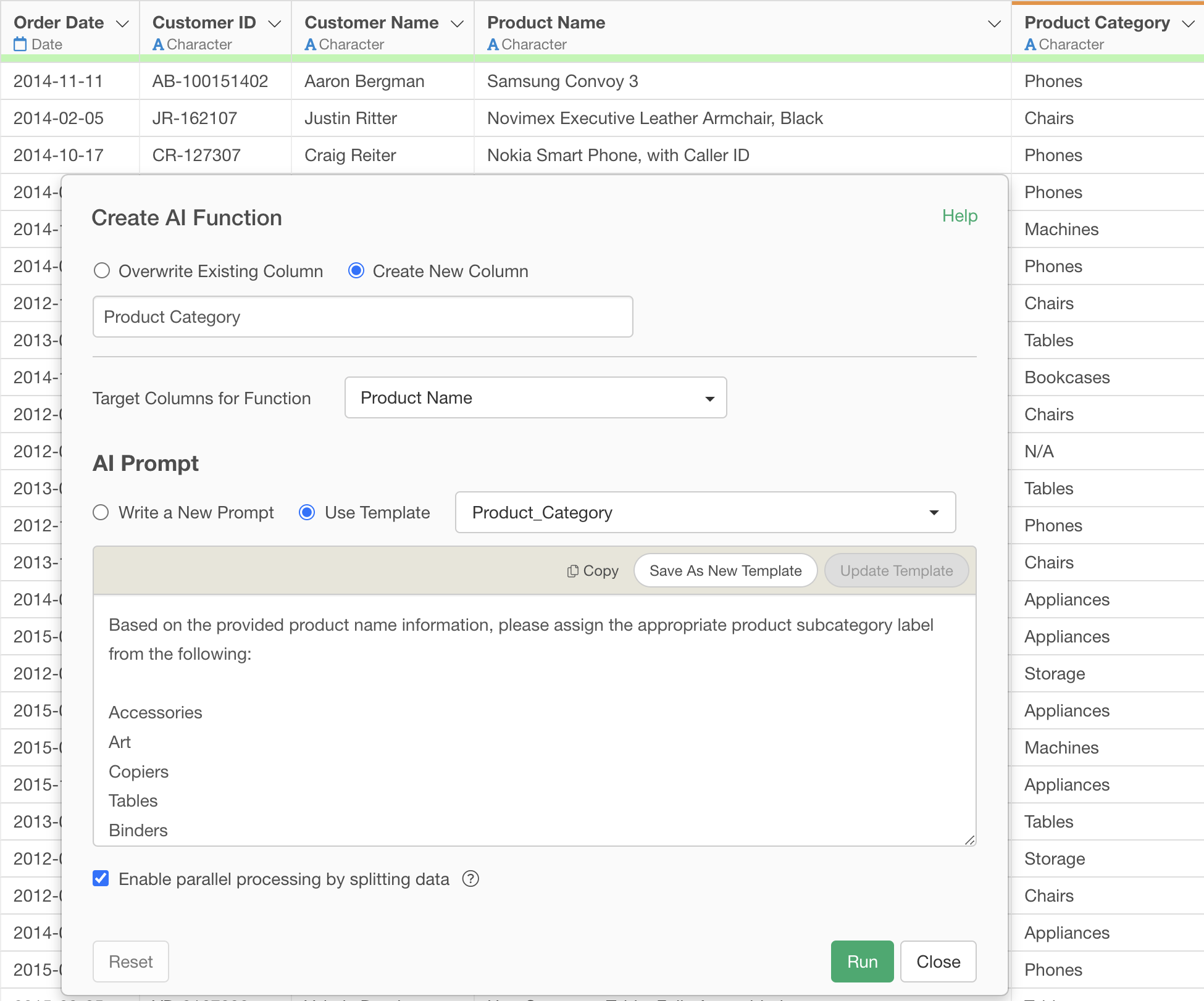
Task: Click the Reset button
Action: 131,962
